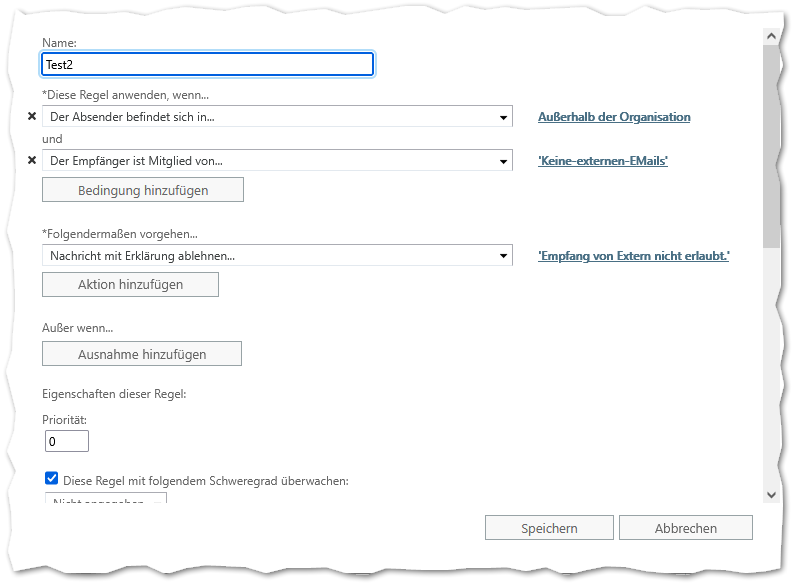Click the scrollbar up arrow
The width and height of the screenshot is (795, 585).
point(771,36)
